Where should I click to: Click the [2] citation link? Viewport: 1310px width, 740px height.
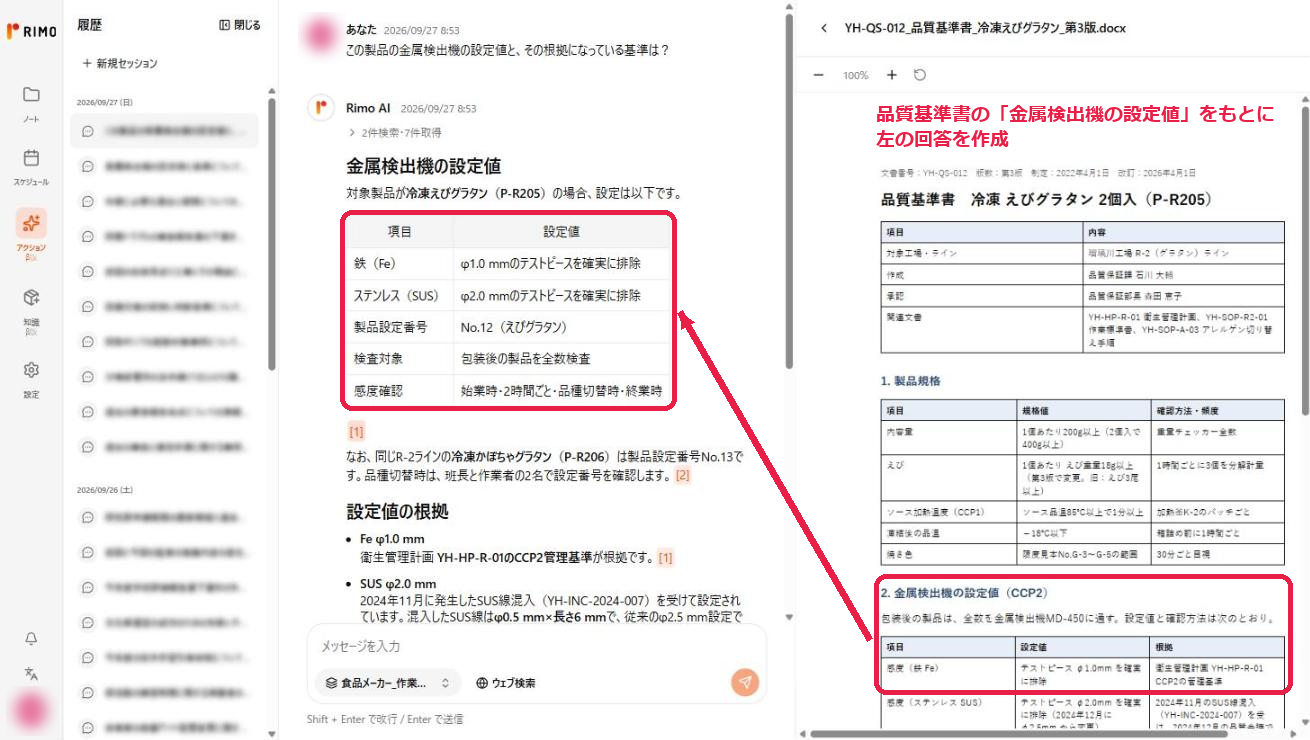(x=683, y=476)
